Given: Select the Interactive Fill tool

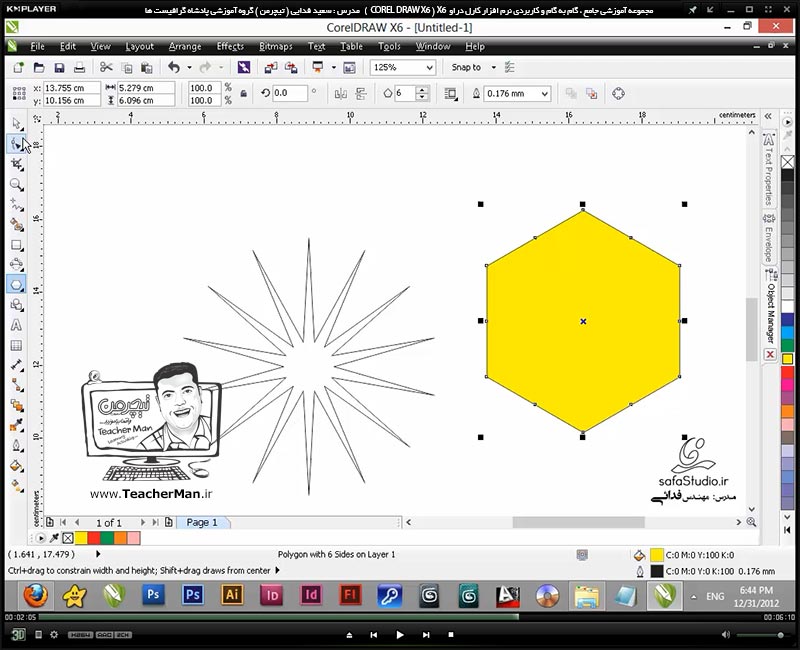Looking at the screenshot, I should tap(16, 485).
